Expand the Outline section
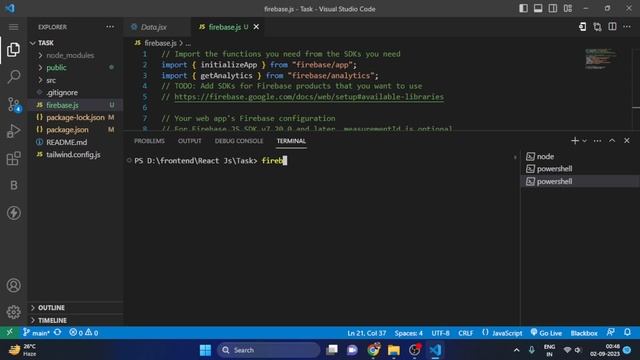 [76, 307]
